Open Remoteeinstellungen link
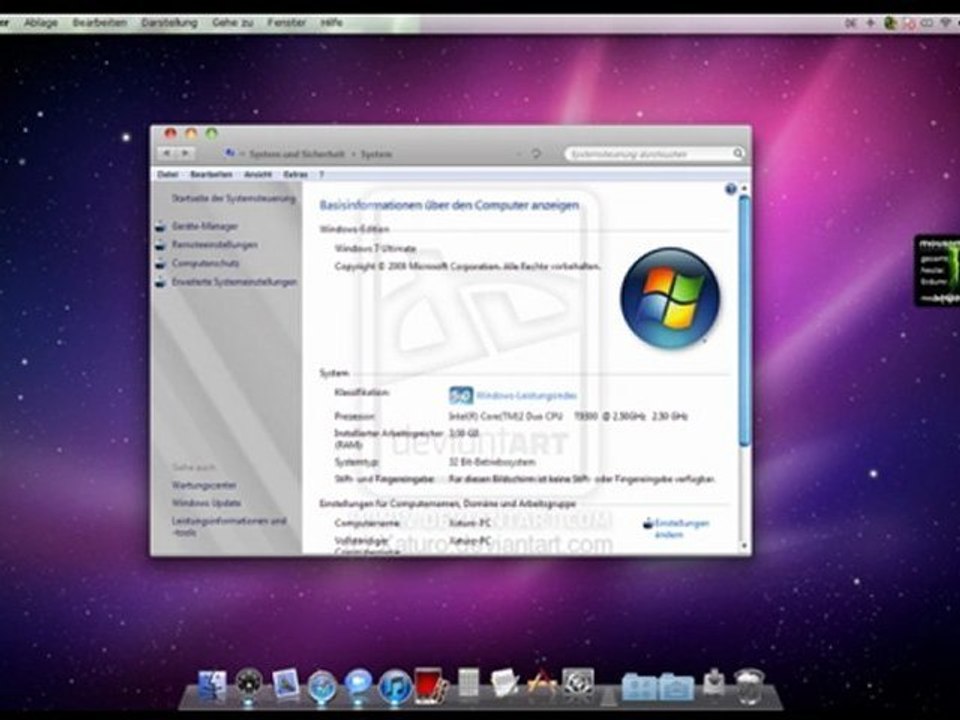The width and height of the screenshot is (960, 720). 214,245
